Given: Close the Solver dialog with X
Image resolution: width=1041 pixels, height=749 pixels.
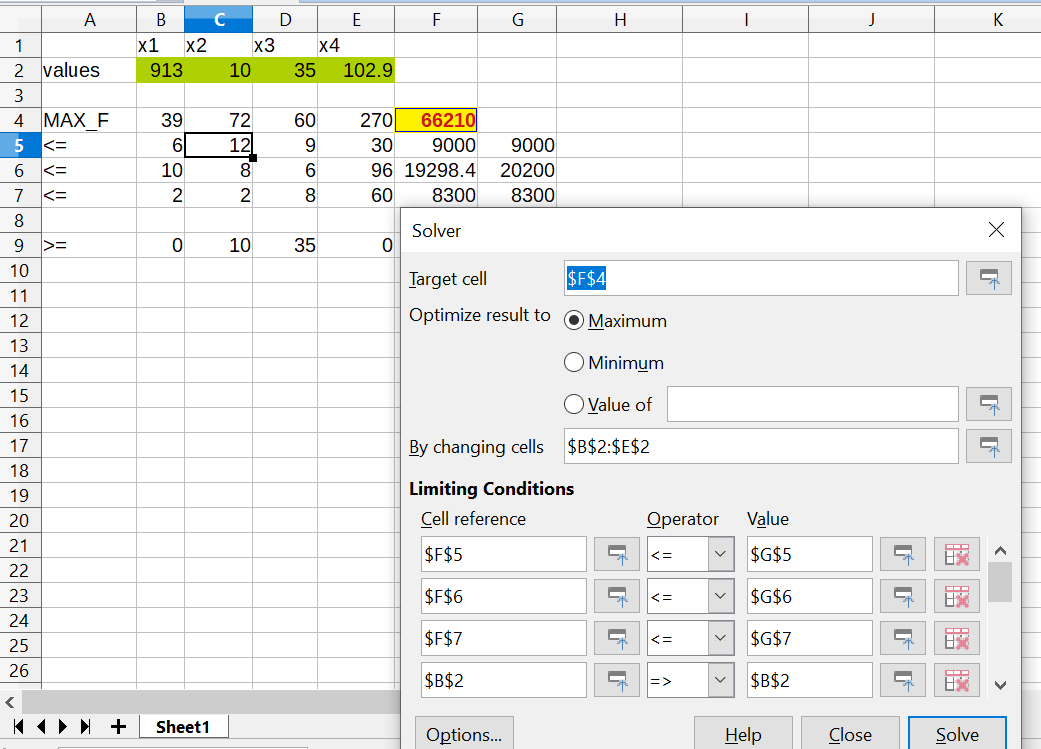Looking at the screenshot, I should [996, 230].
